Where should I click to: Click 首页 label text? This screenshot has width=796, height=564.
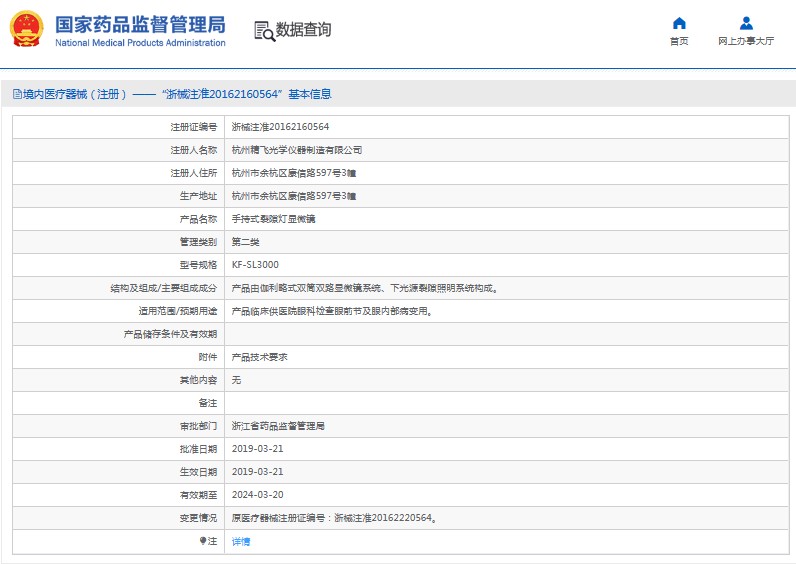679,41
